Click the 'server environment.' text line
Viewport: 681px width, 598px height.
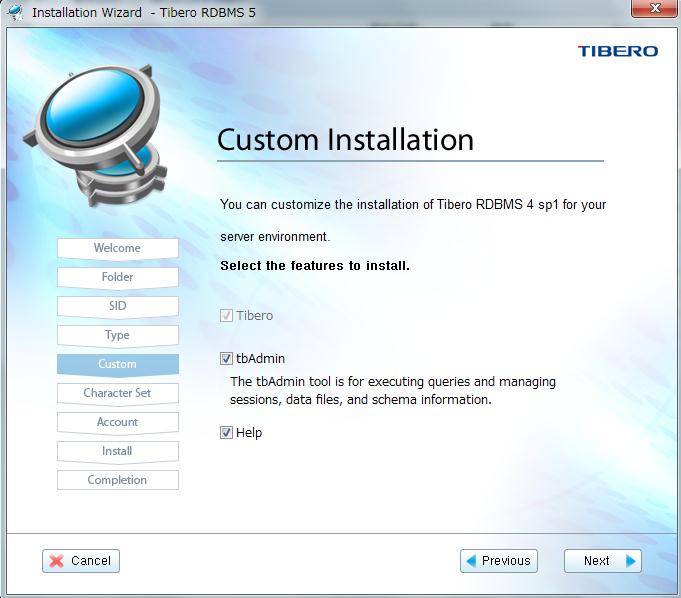click(x=275, y=237)
